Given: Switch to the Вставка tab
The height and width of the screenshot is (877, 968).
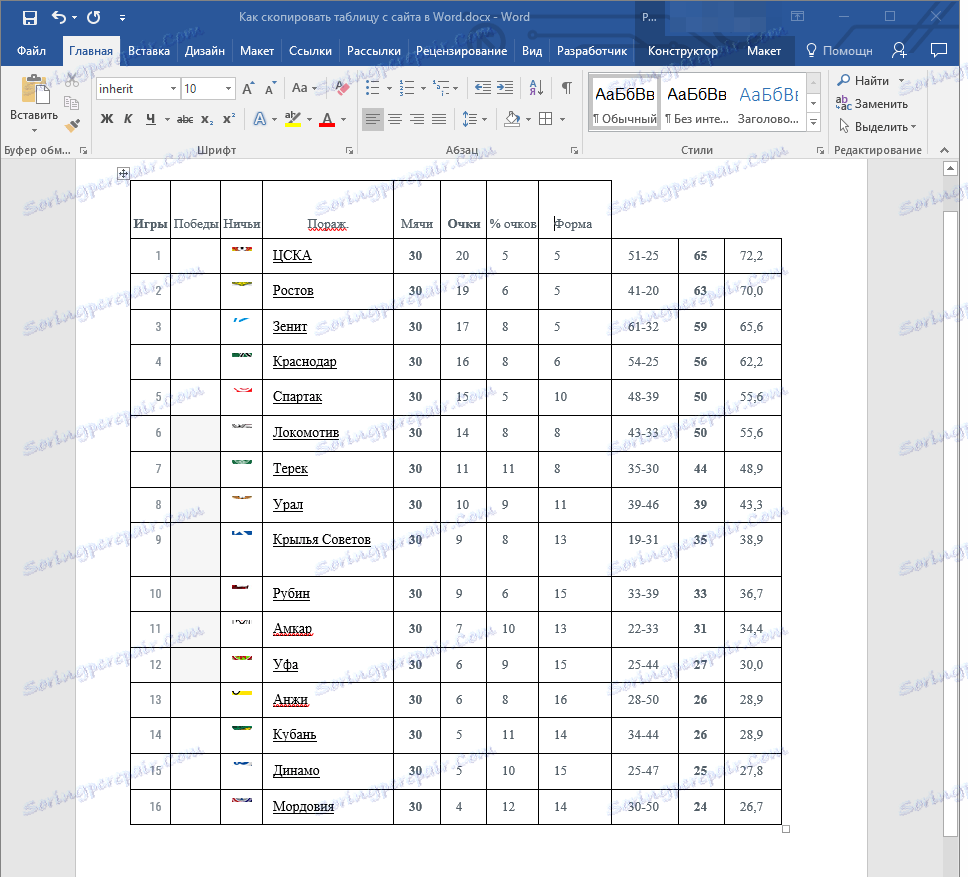Looking at the screenshot, I should coord(149,51).
